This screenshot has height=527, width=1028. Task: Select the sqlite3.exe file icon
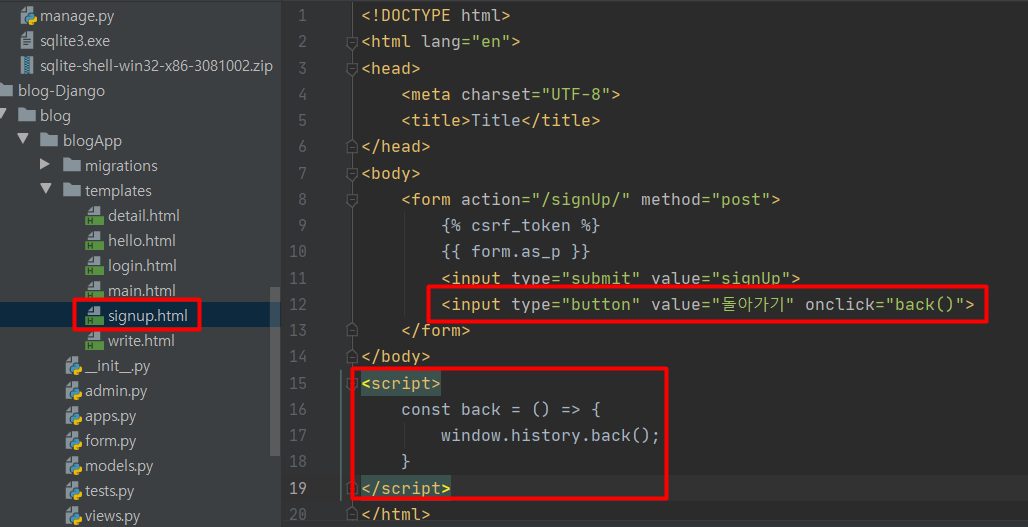coord(27,41)
